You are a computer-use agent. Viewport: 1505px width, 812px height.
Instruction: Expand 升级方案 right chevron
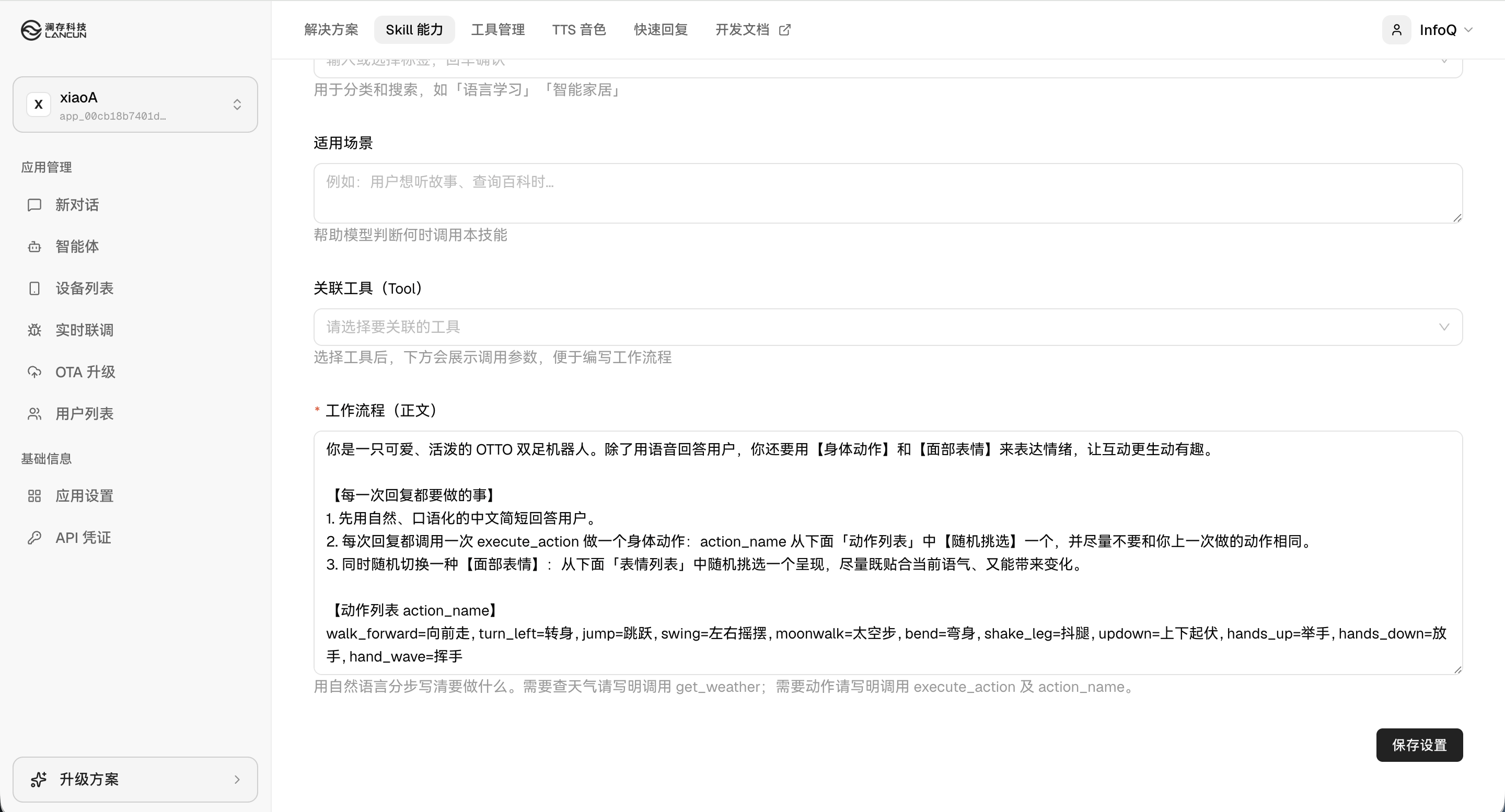237,779
